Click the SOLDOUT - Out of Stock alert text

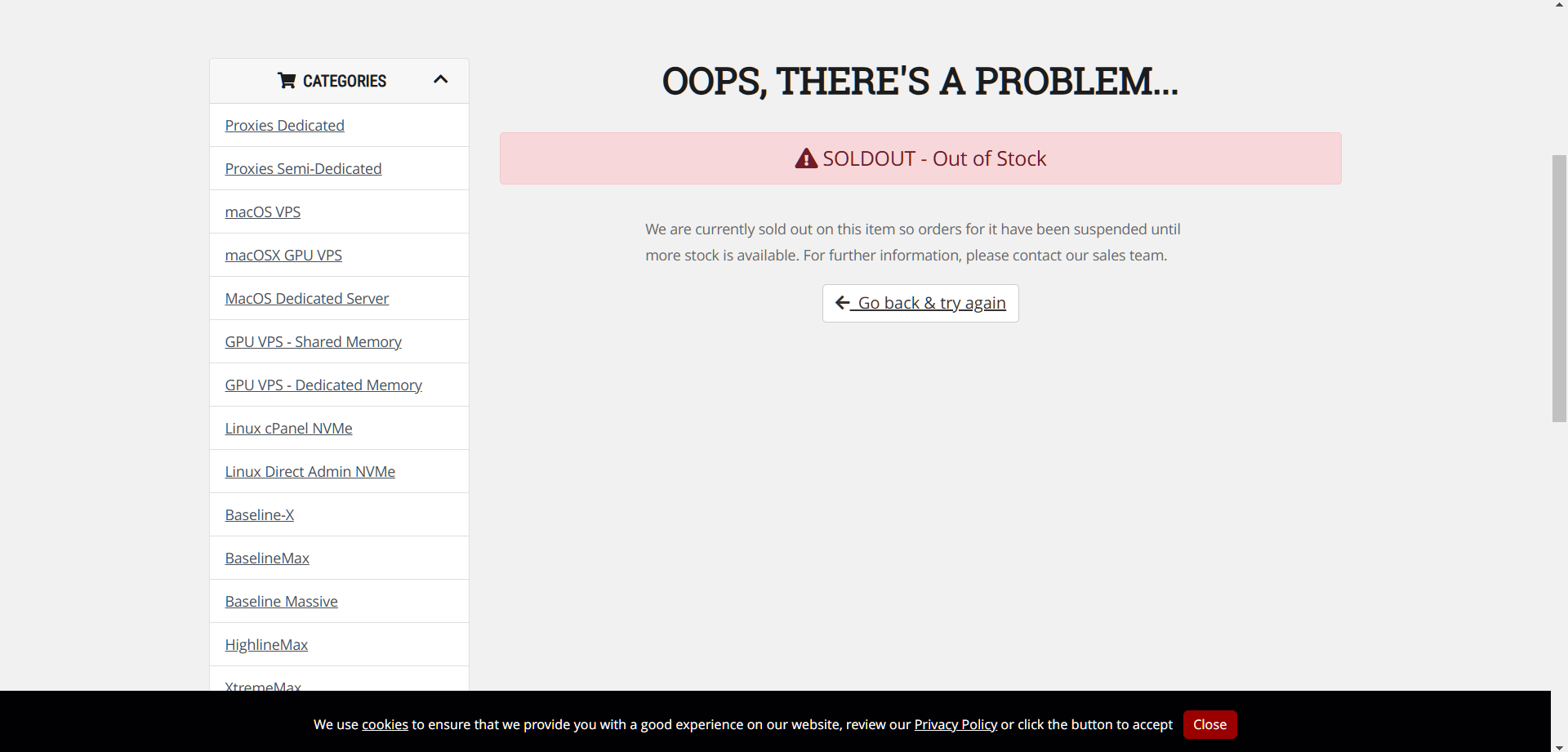(x=934, y=158)
